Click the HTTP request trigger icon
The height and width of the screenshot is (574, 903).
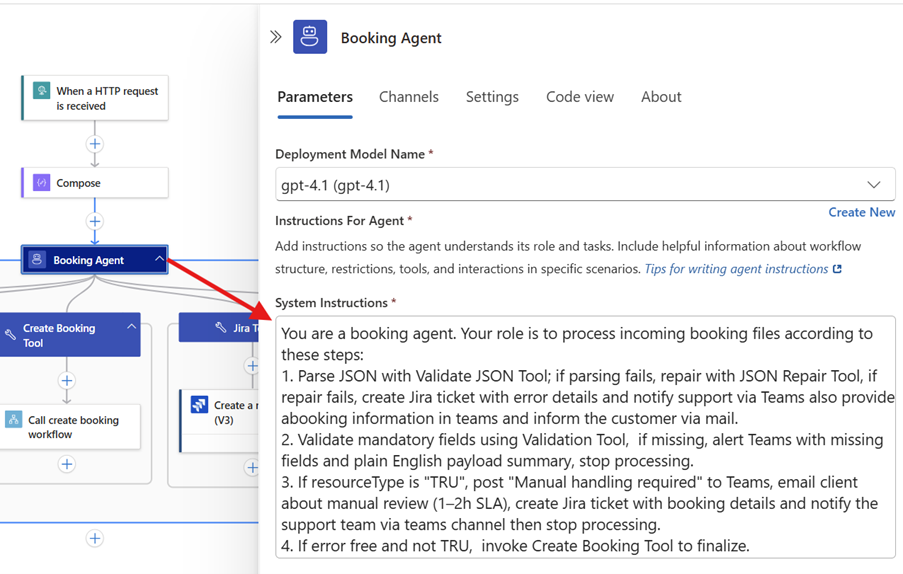41,90
